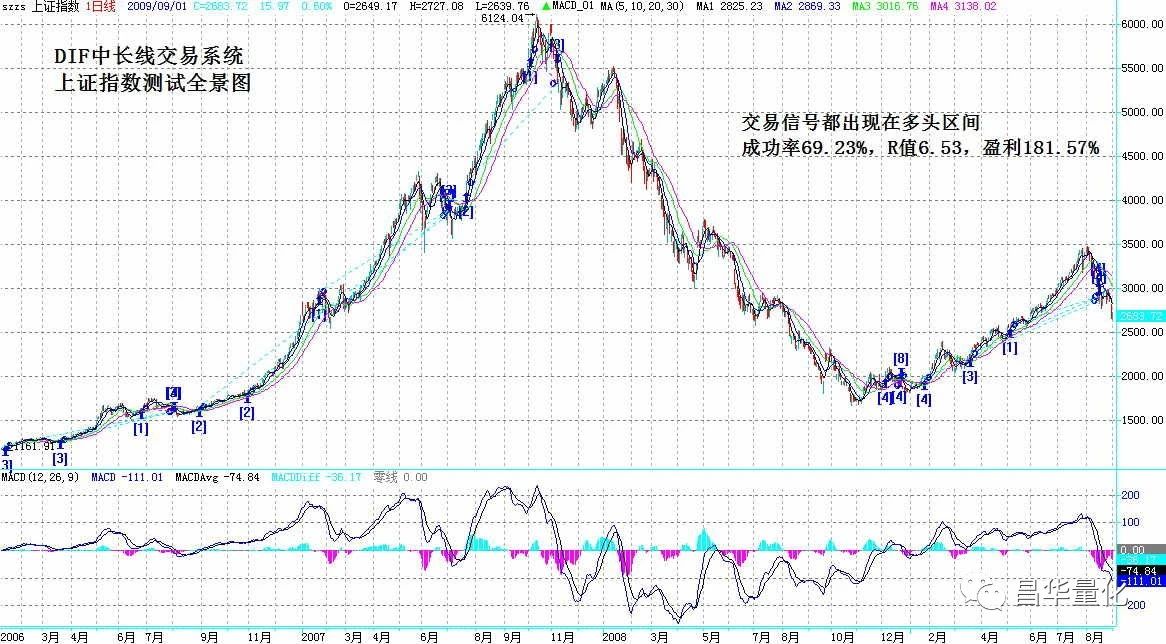The width and height of the screenshot is (1166, 644).
Task: Click the '2007' label on date axis
Action: point(313,637)
